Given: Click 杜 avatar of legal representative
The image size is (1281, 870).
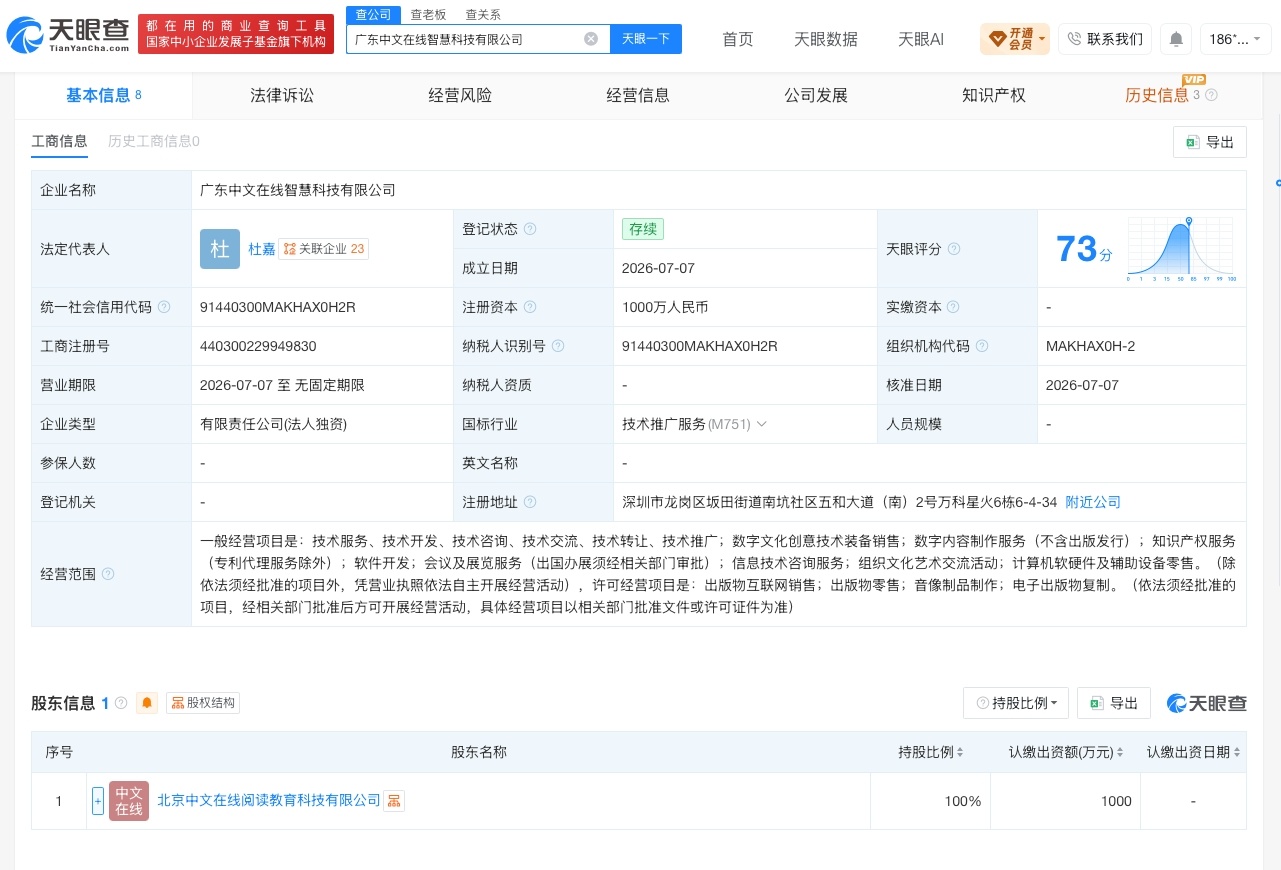Looking at the screenshot, I should point(220,249).
